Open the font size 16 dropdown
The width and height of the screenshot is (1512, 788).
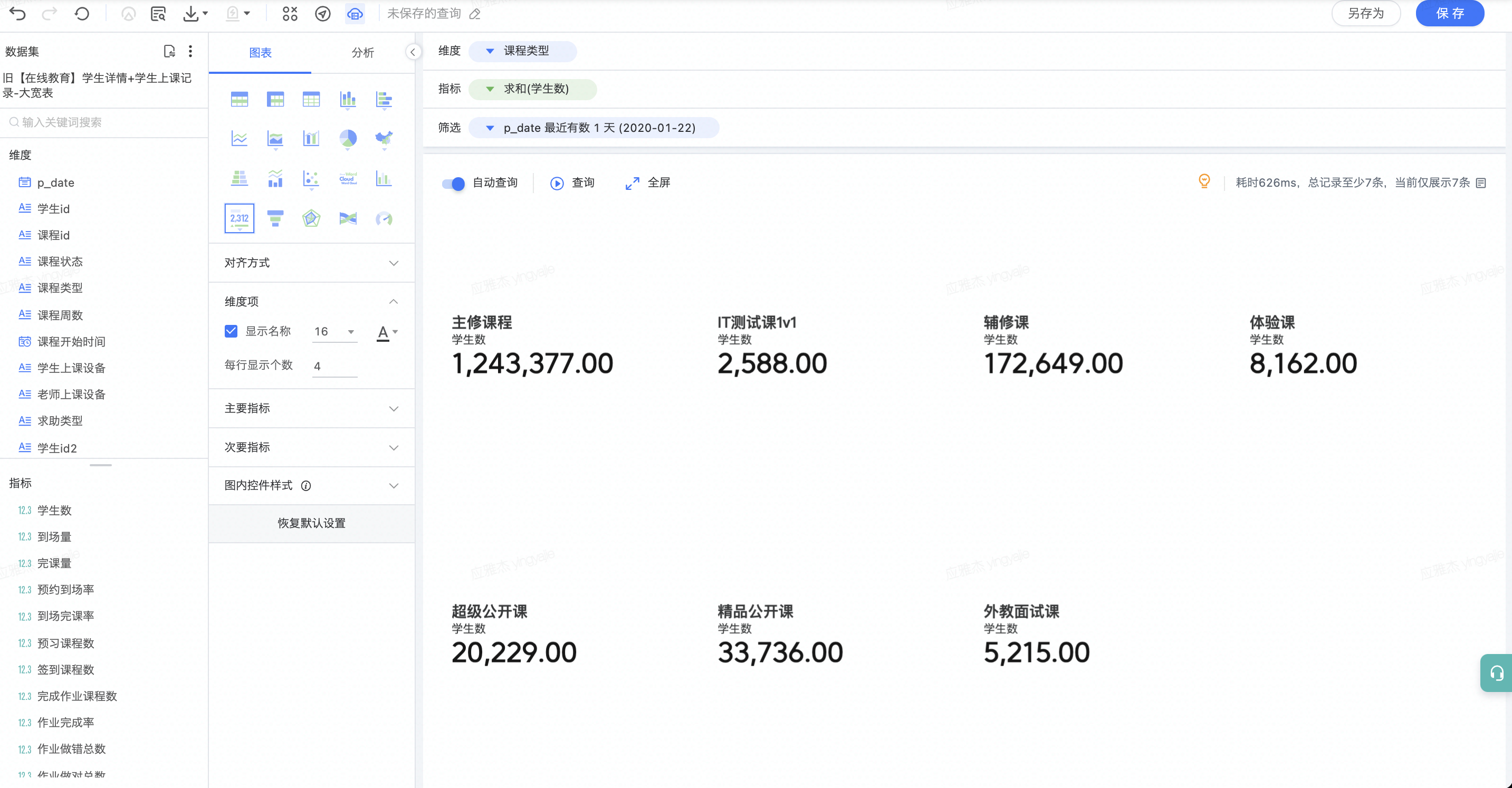[x=334, y=332]
